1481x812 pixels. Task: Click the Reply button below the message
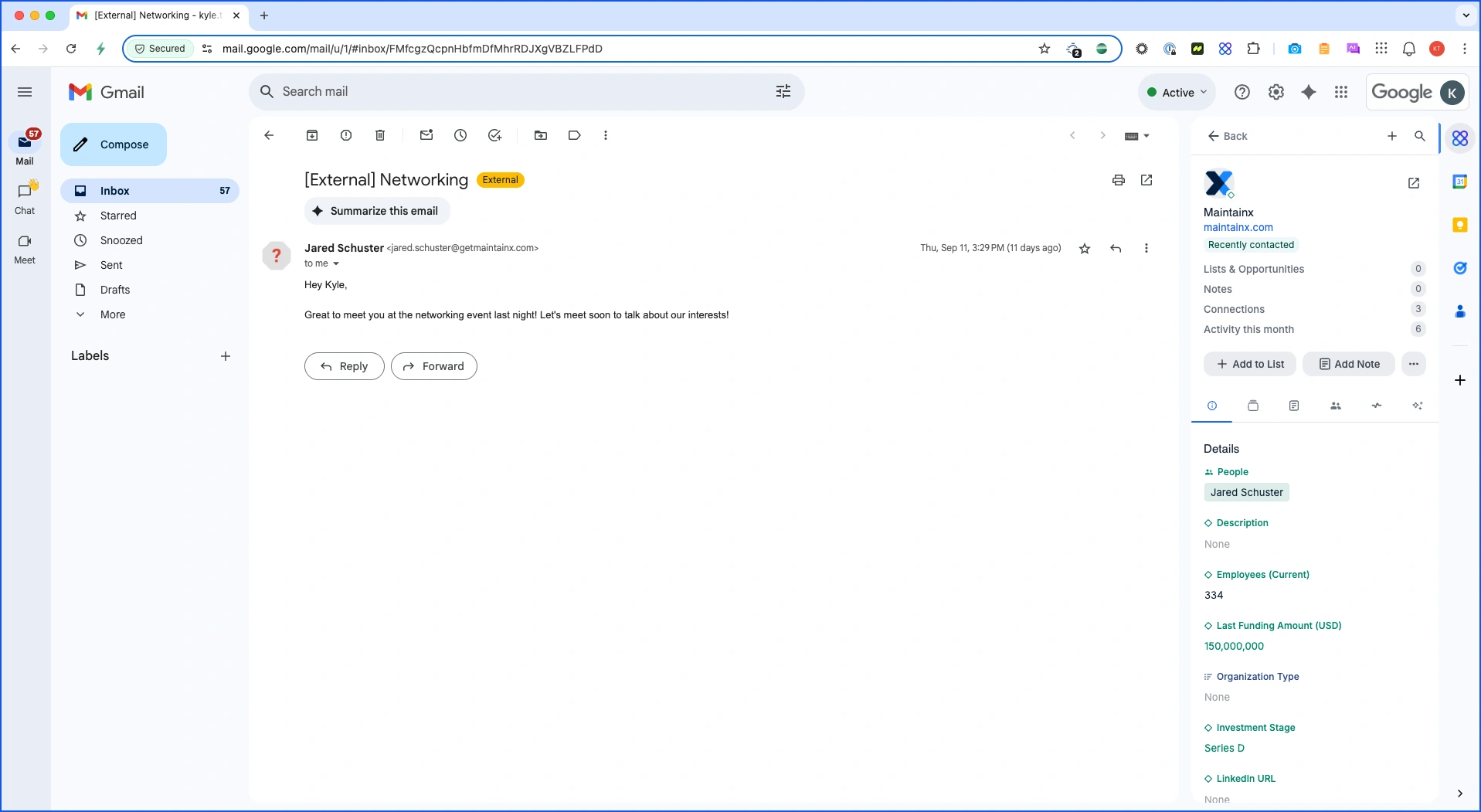coord(345,366)
